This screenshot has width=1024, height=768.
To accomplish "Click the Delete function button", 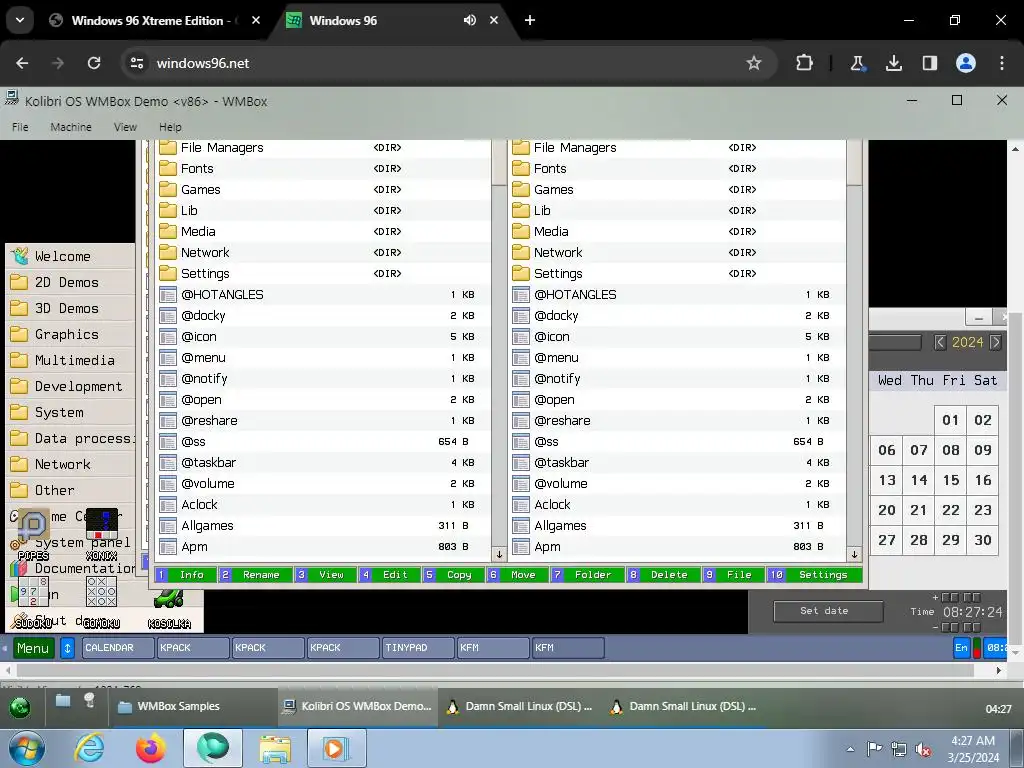I will [x=664, y=575].
